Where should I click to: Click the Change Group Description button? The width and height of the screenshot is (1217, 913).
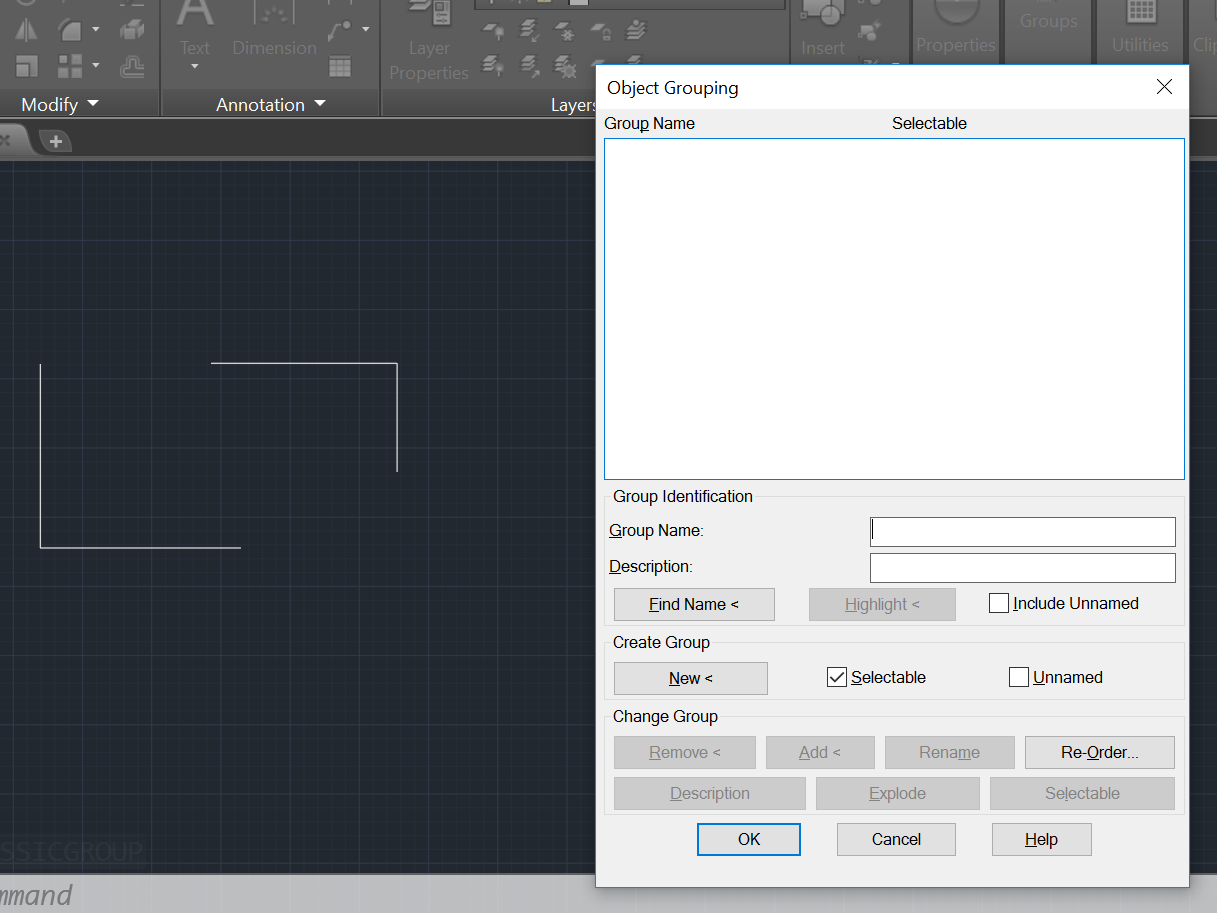[710, 793]
